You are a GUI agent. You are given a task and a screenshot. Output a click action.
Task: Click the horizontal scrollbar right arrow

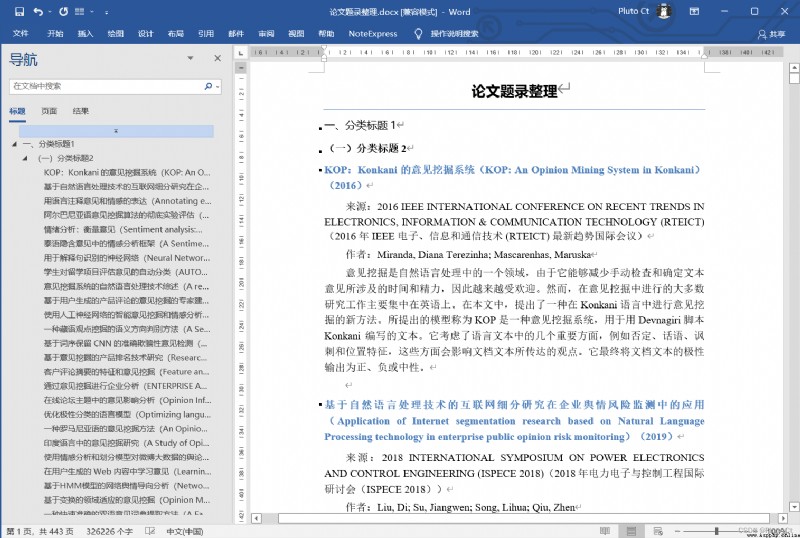[782, 519]
